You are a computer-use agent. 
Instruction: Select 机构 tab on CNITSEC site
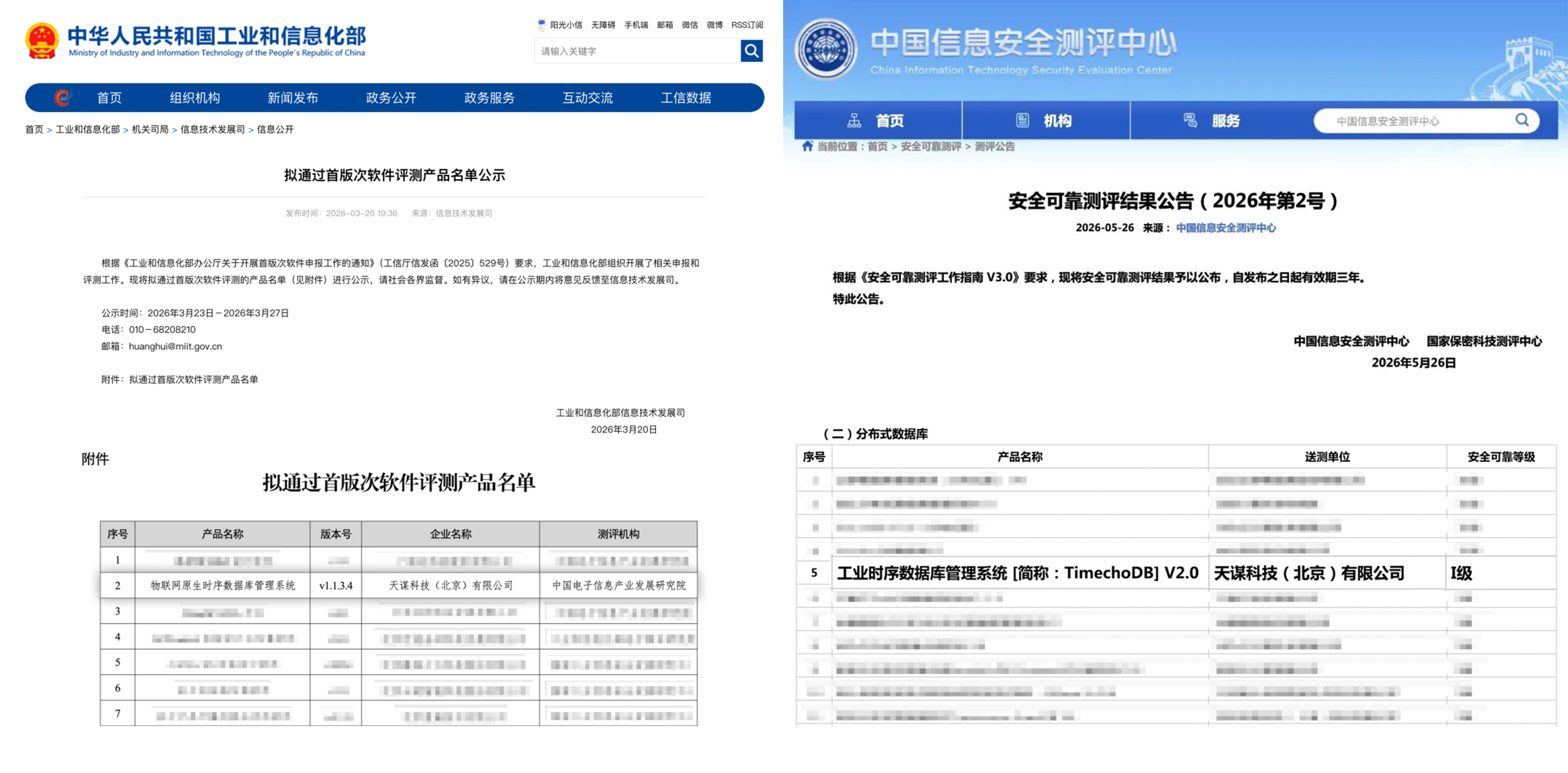click(1046, 121)
